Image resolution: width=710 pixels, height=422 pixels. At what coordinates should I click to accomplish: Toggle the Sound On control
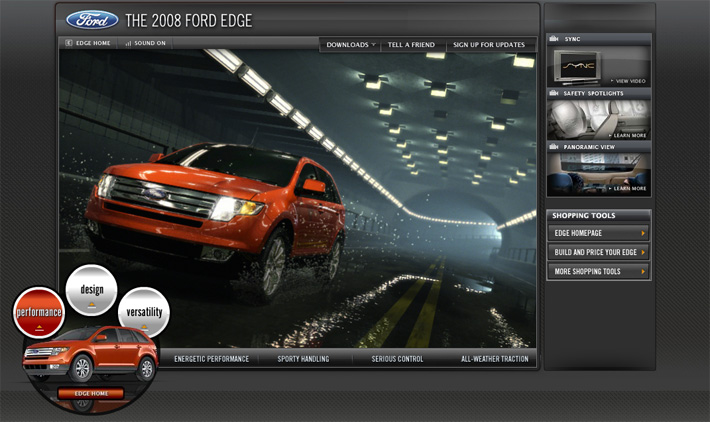[x=146, y=43]
